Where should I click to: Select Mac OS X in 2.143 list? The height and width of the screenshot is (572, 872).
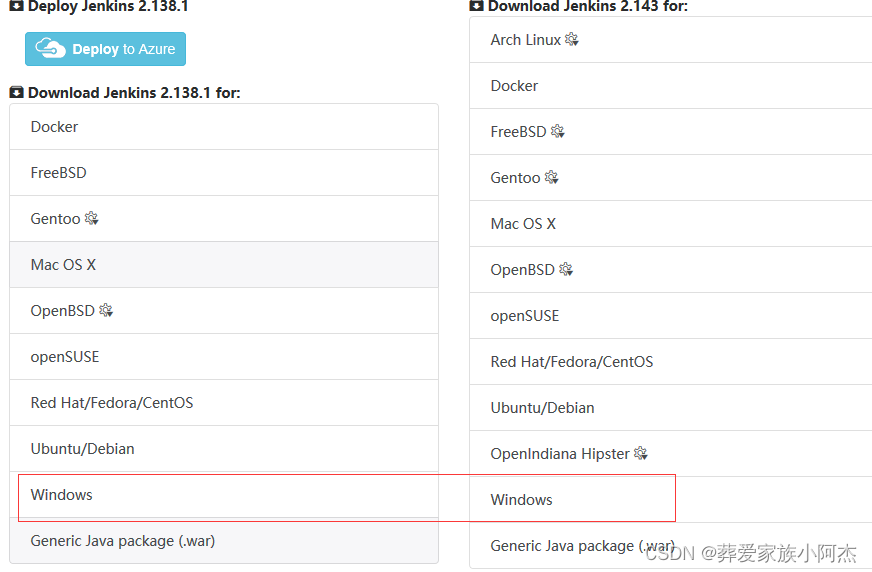[x=671, y=224]
